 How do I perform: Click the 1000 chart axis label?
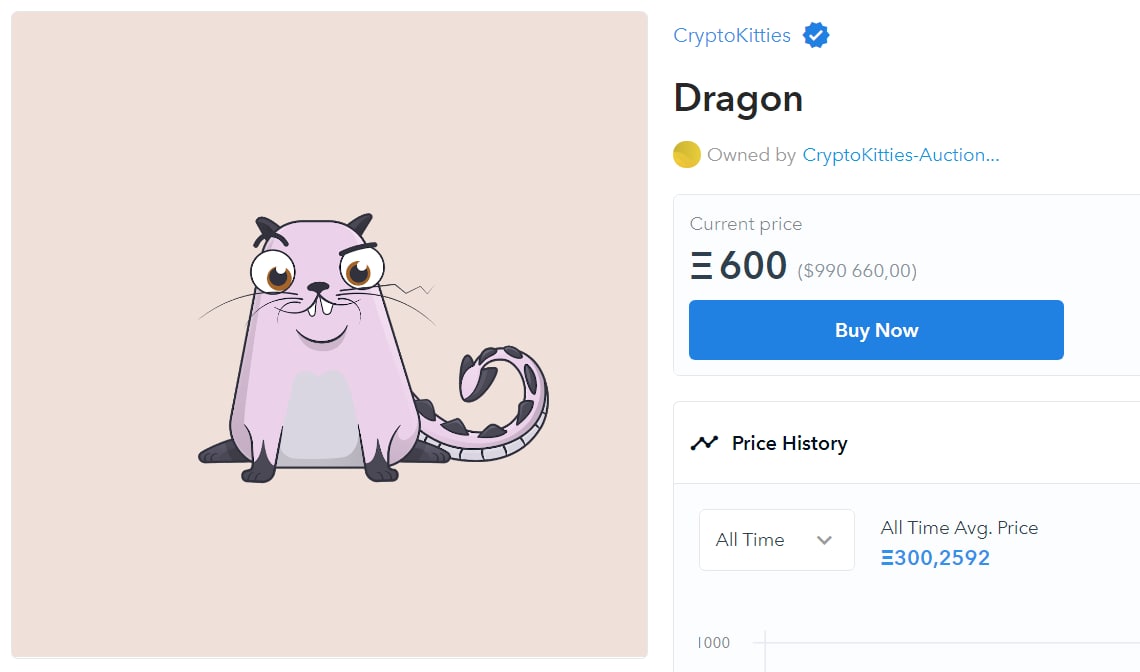tap(714, 643)
